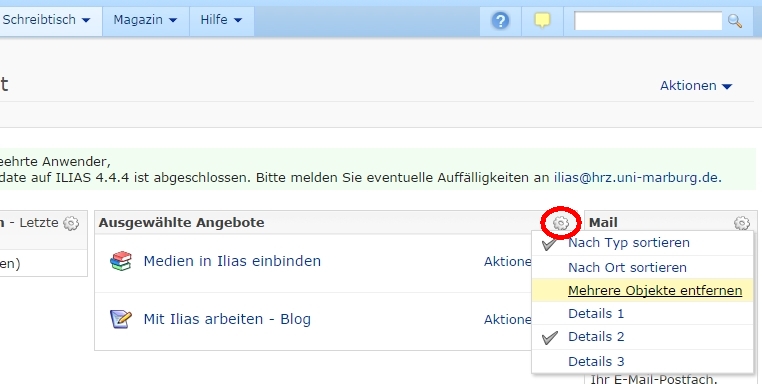The image size is (762, 384).
Task: Click the books icon for Medien in Ilias
Action: (121, 261)
